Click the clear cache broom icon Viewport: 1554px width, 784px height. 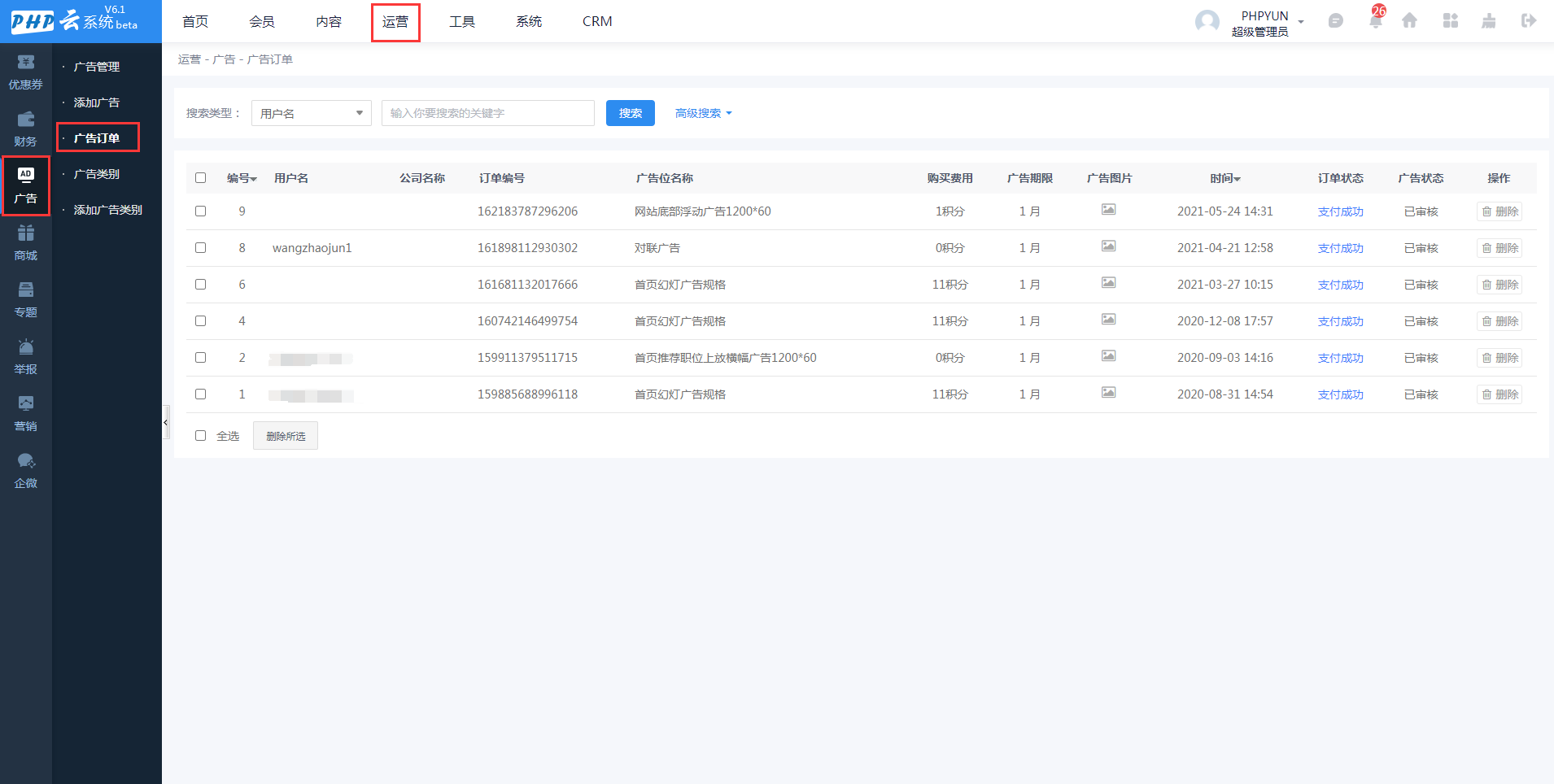[1489, 21]
